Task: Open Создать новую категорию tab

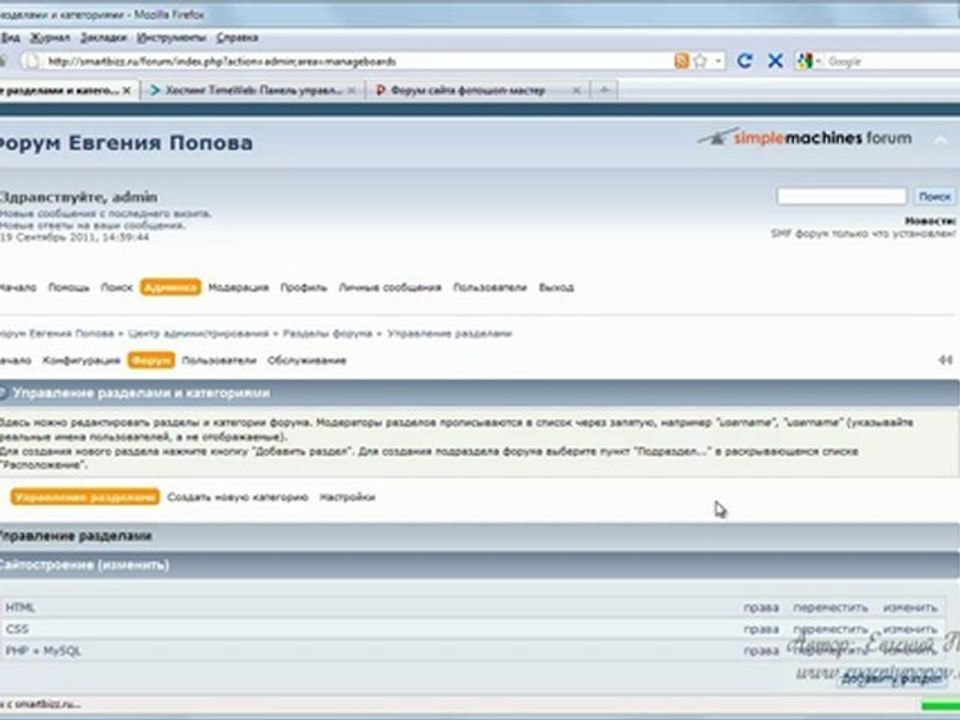Action: 238,497
